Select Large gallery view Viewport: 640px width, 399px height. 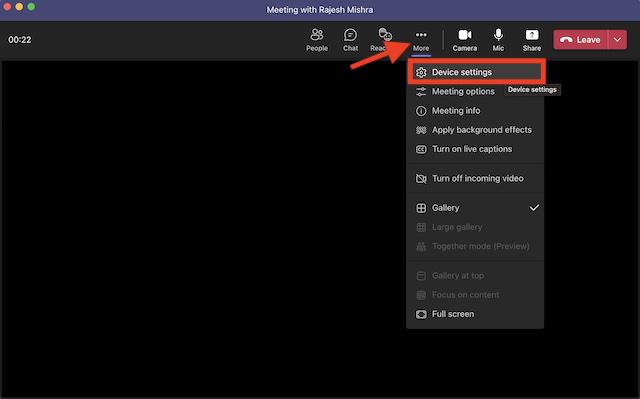[475, 227]
